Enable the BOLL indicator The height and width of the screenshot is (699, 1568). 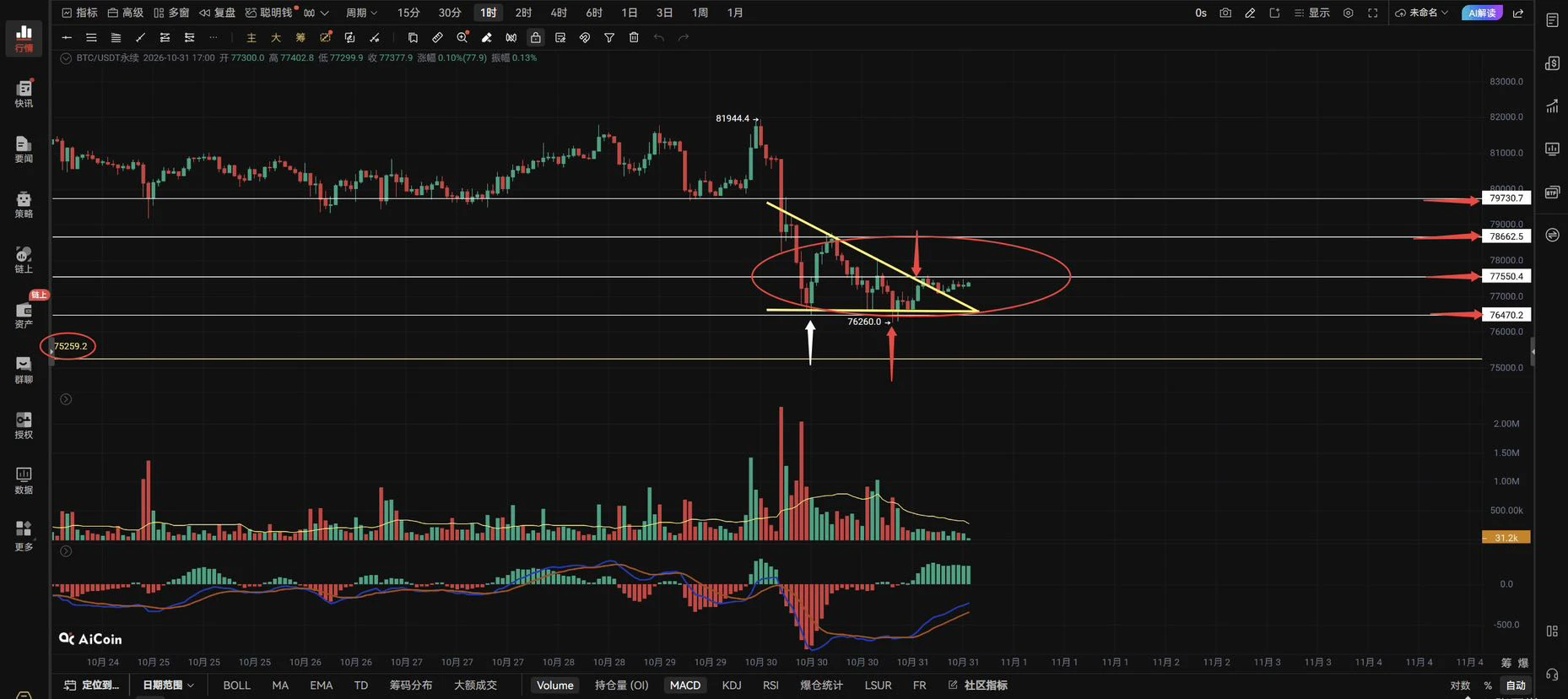237,685
